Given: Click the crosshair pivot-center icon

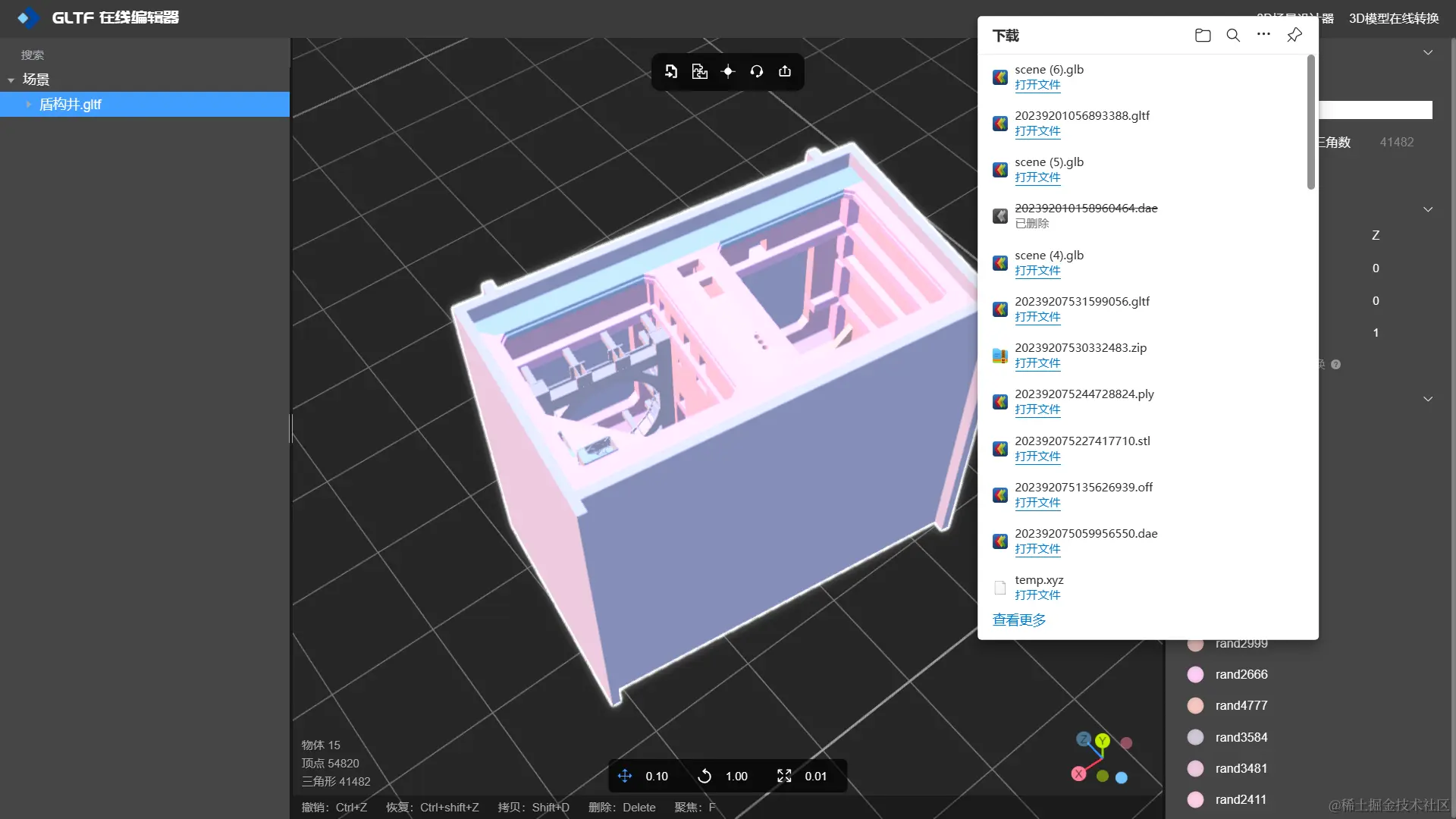Looking at the screenshot, I should point(728,71).
